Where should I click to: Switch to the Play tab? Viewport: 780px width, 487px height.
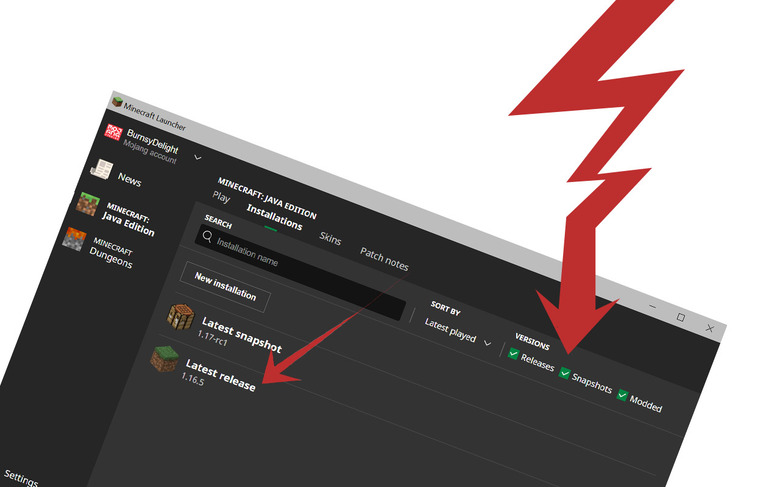[x=221, y=197]
